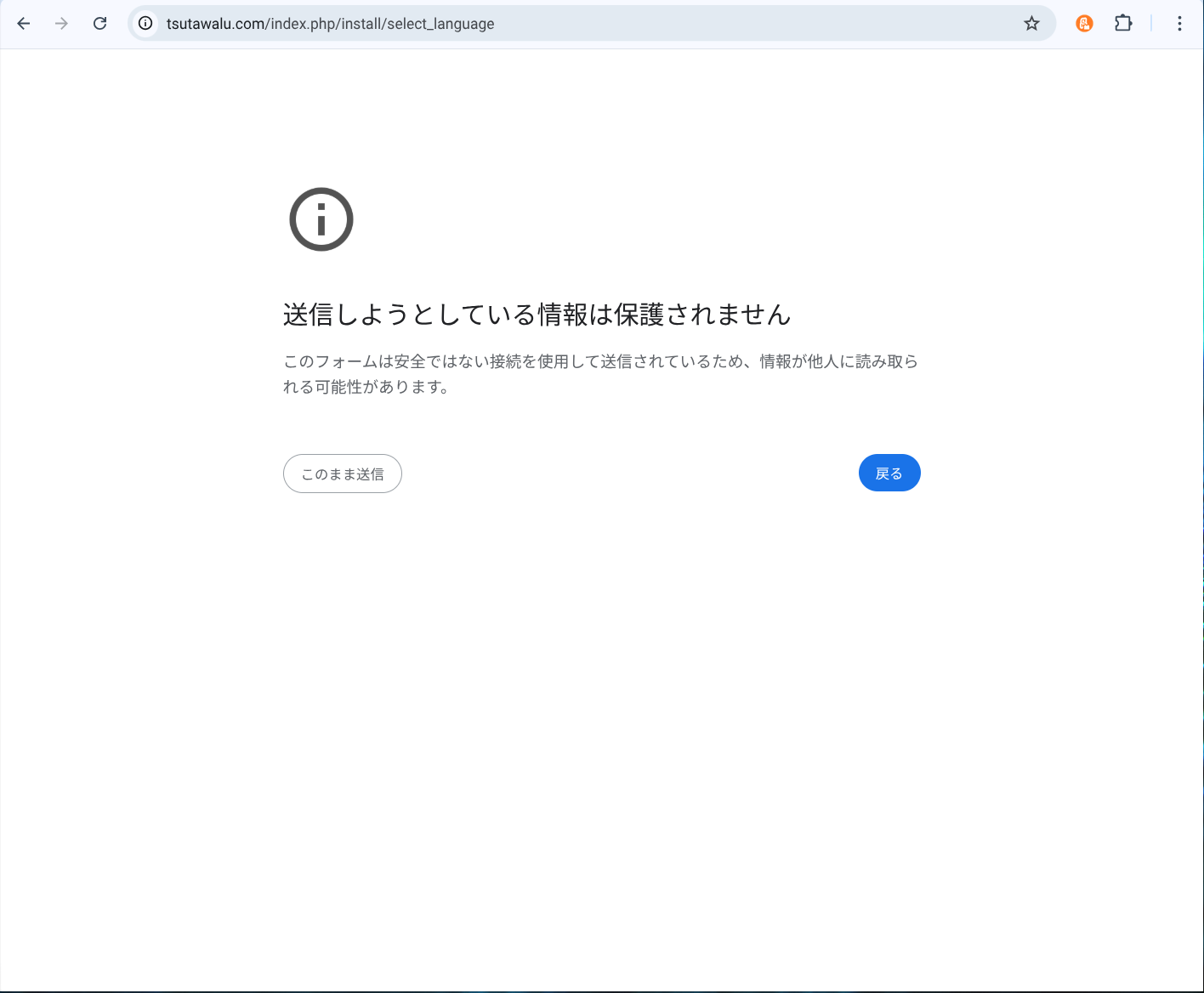This screenshot has width=1204, height=993.
Task: Open the orange extension icon in the toolbar
Action: click(x=1084, y=24)
